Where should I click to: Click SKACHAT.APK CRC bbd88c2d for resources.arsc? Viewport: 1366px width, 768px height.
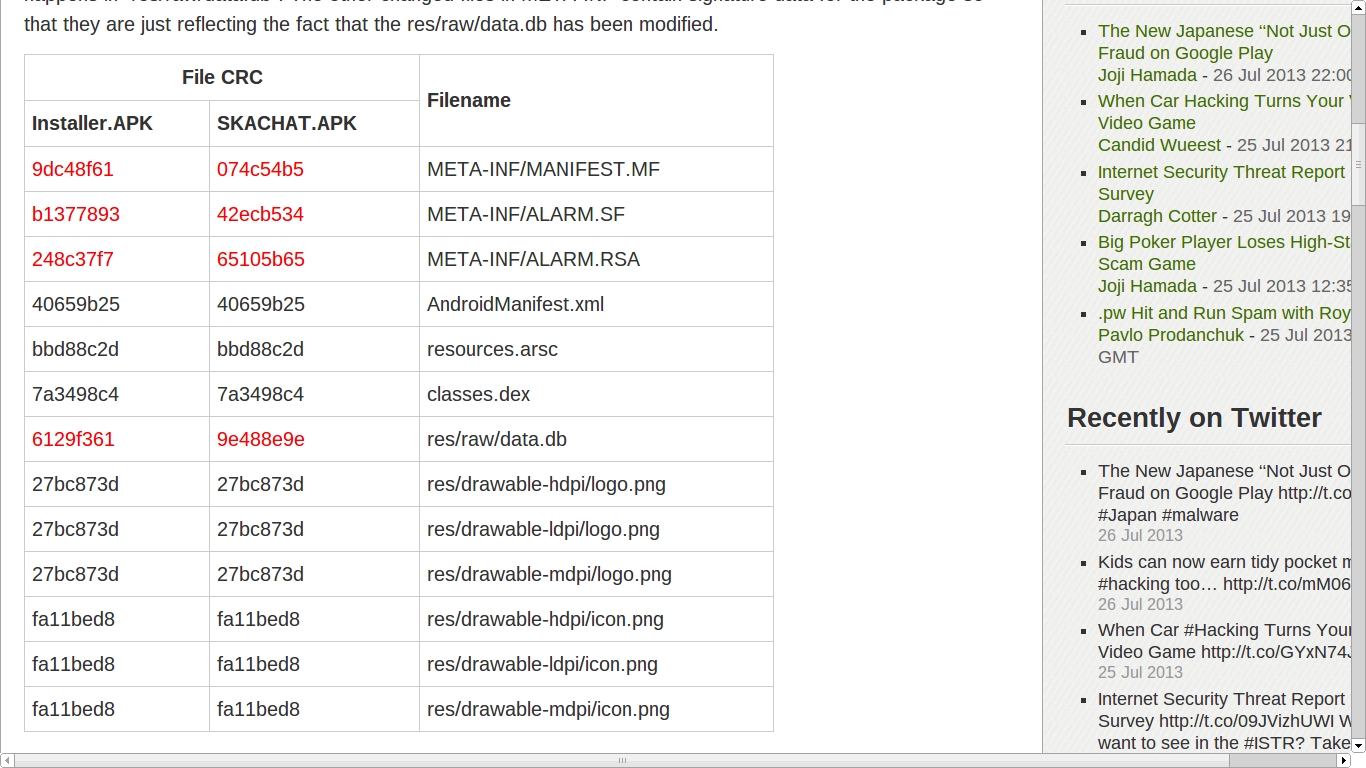point(260,349)
